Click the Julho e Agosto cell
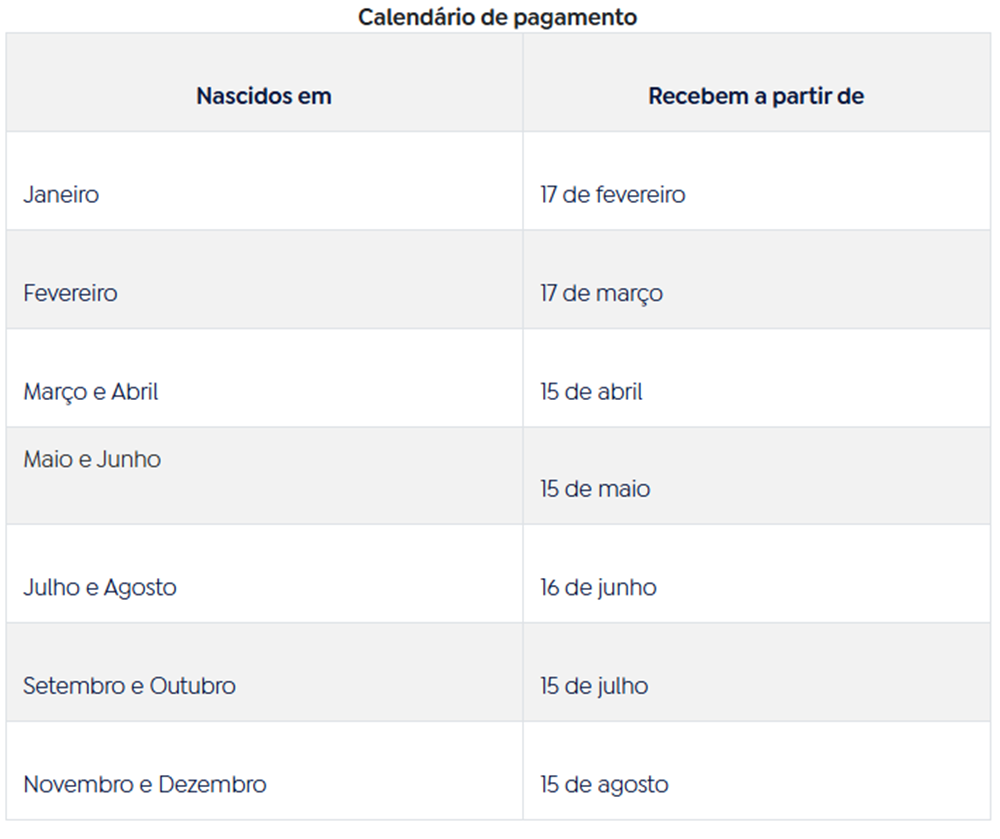1000x839 pixels. click(100, 587)
